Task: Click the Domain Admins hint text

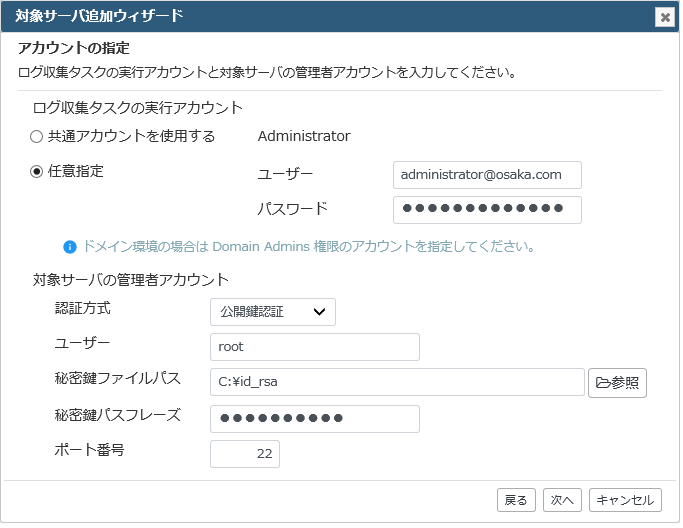Action: pos(308,247)
